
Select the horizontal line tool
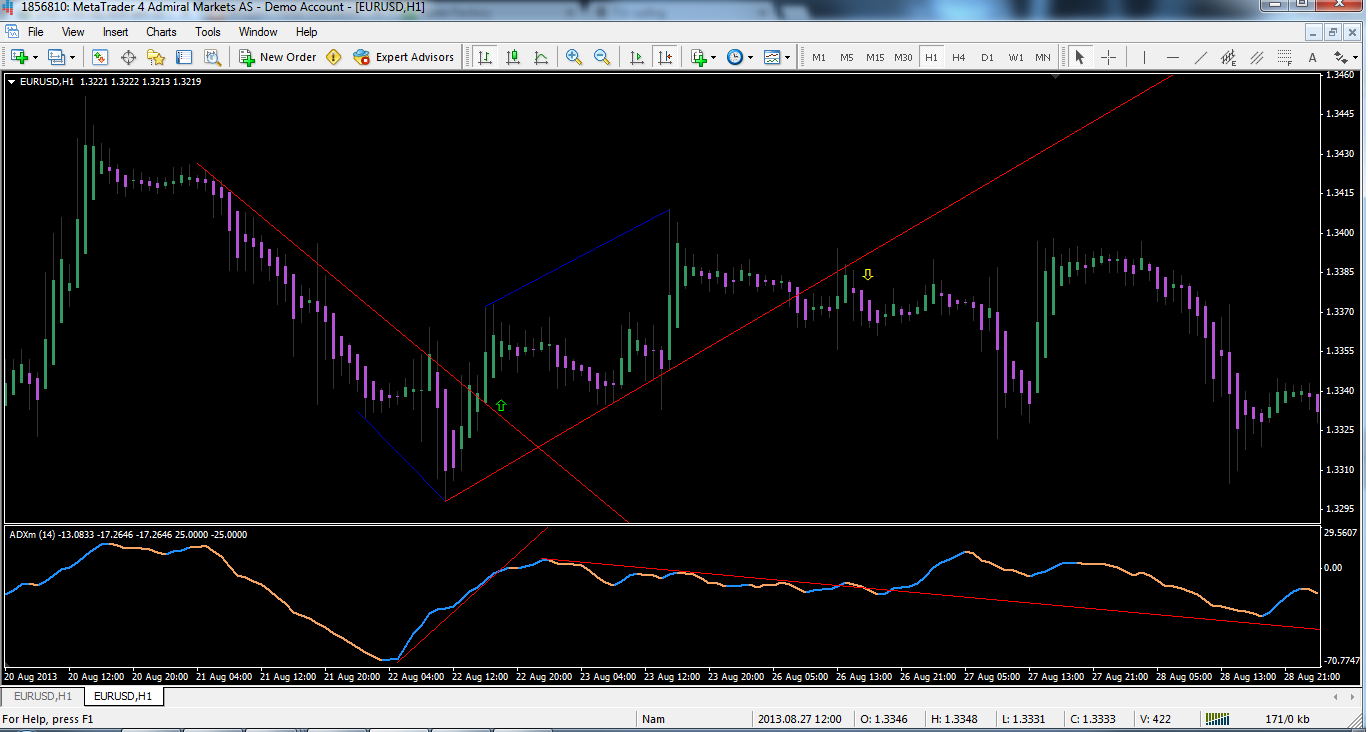(x=1173, y=57)
